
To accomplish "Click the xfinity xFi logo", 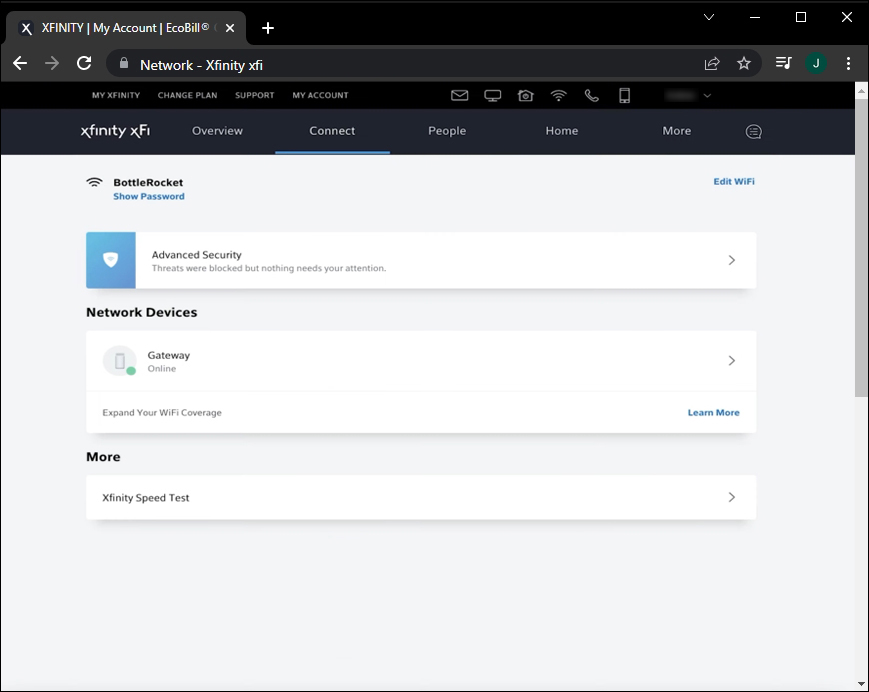I will coord(115,131).
